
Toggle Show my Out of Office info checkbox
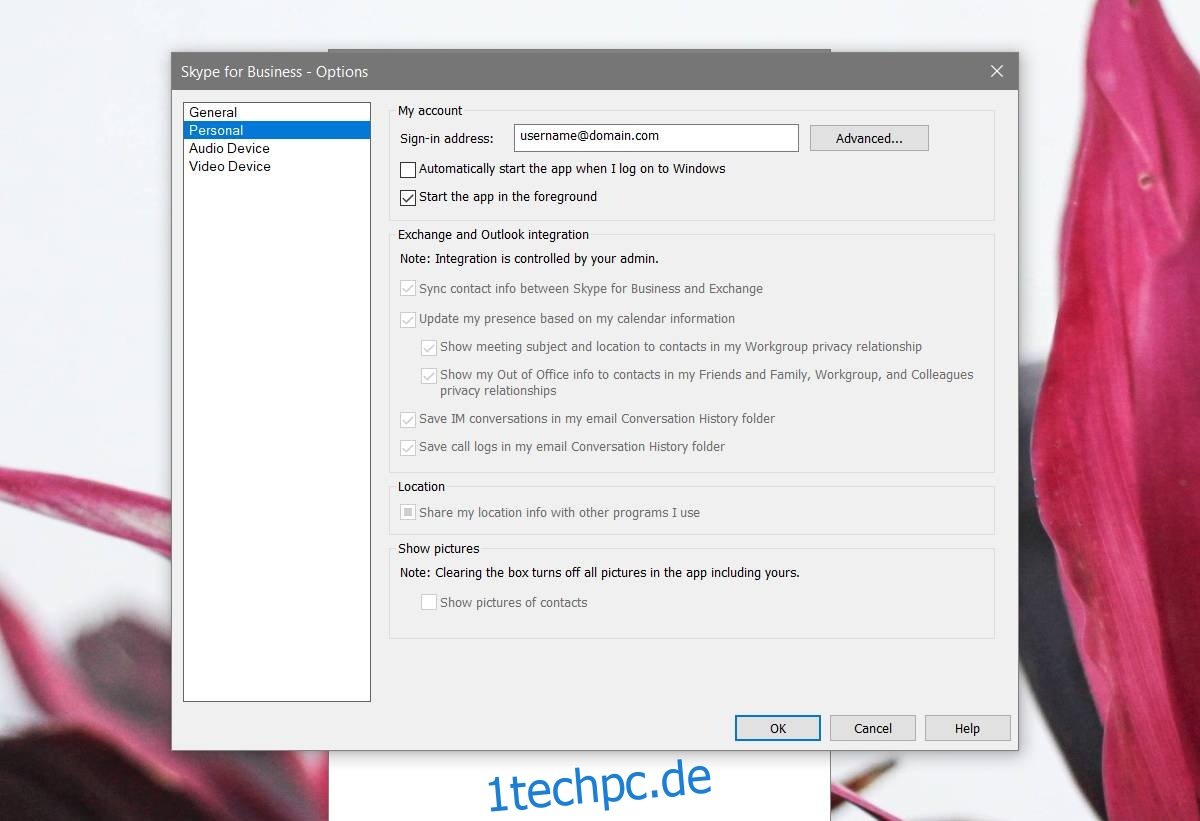click(x=429, y=376)
